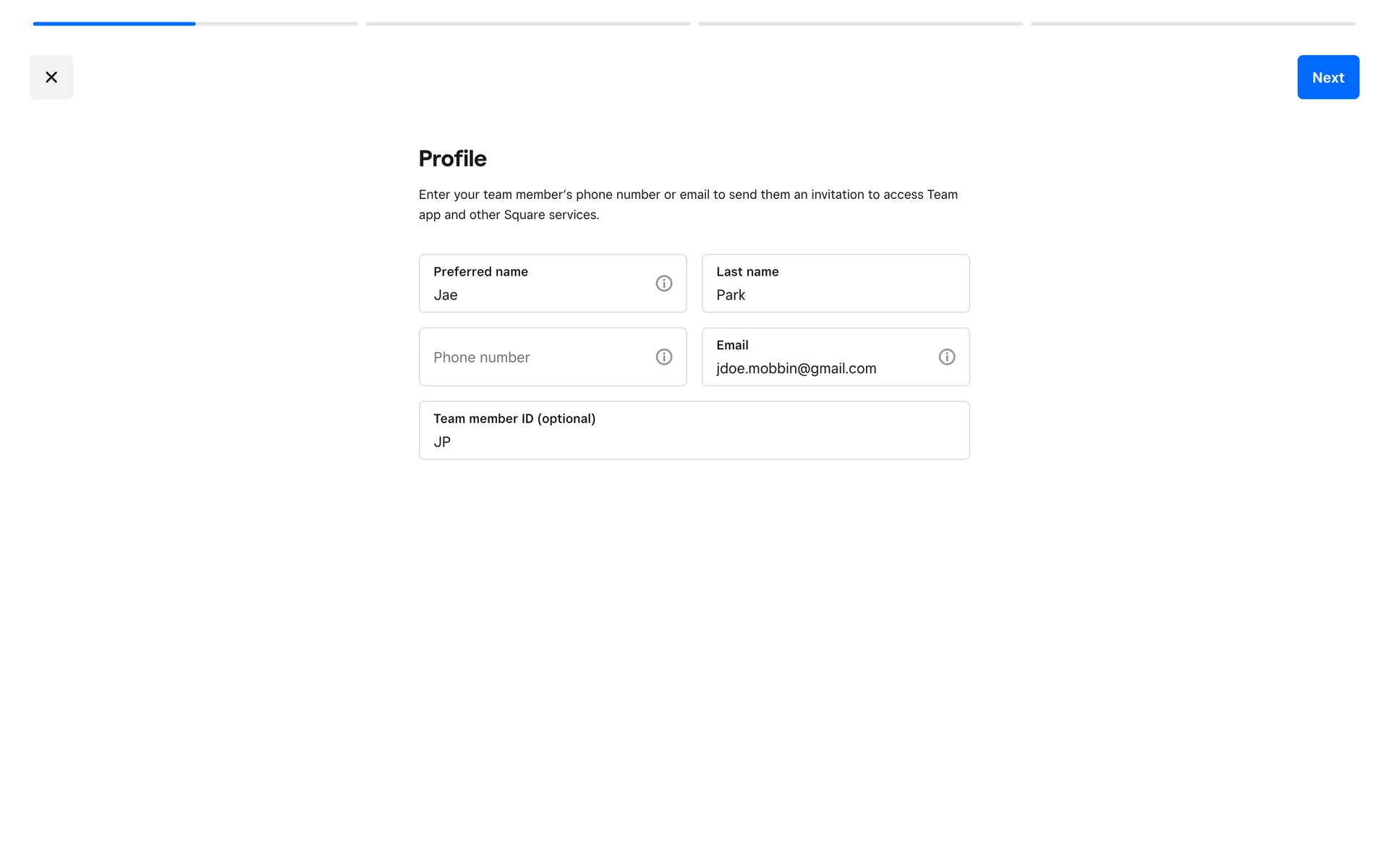The height and width of the screenshot is (868, 1389).
Task: Jump to the last progress step segment
Action: pyautogui.click(x=1193, y=24)
